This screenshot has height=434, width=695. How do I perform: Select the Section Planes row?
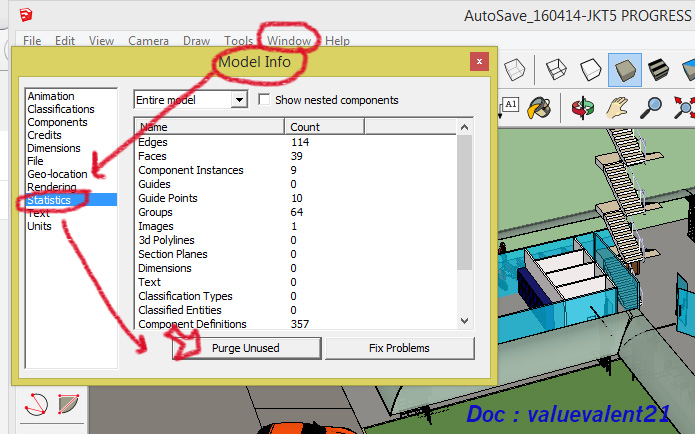click(x=295, y=254)
